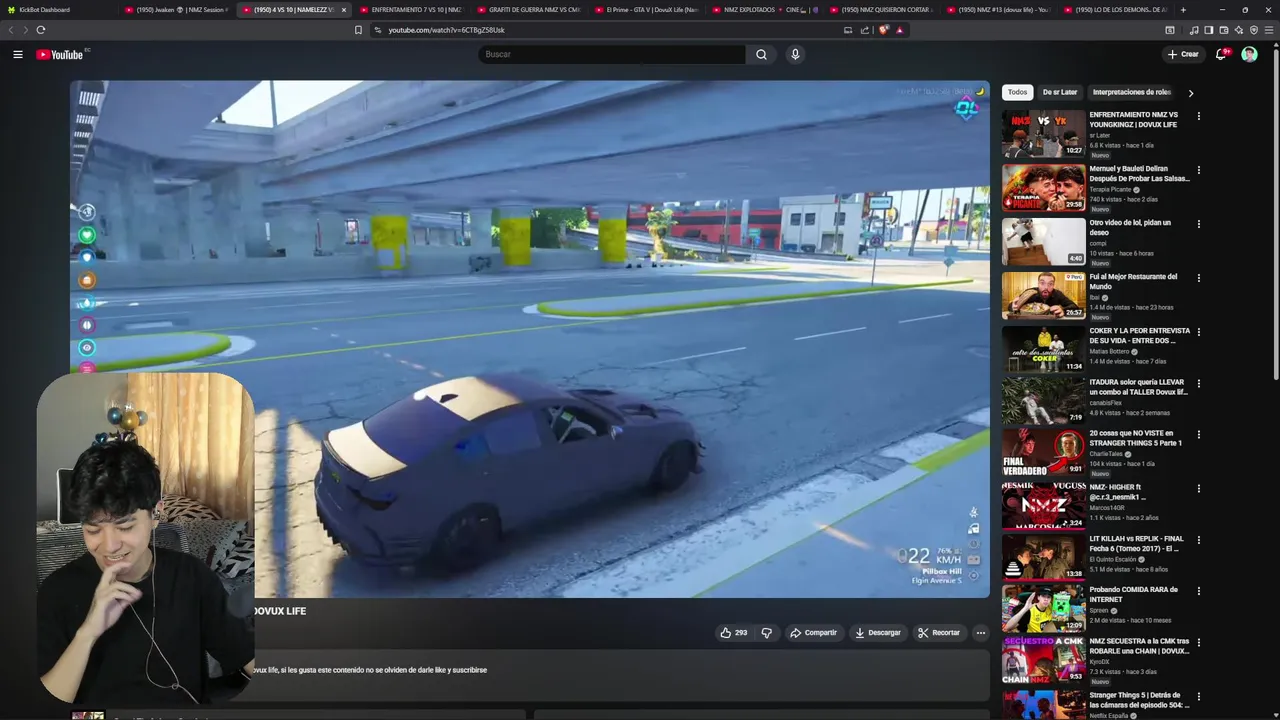
Task: Start voice search with the microphone icon
Action: coord(795,54)
